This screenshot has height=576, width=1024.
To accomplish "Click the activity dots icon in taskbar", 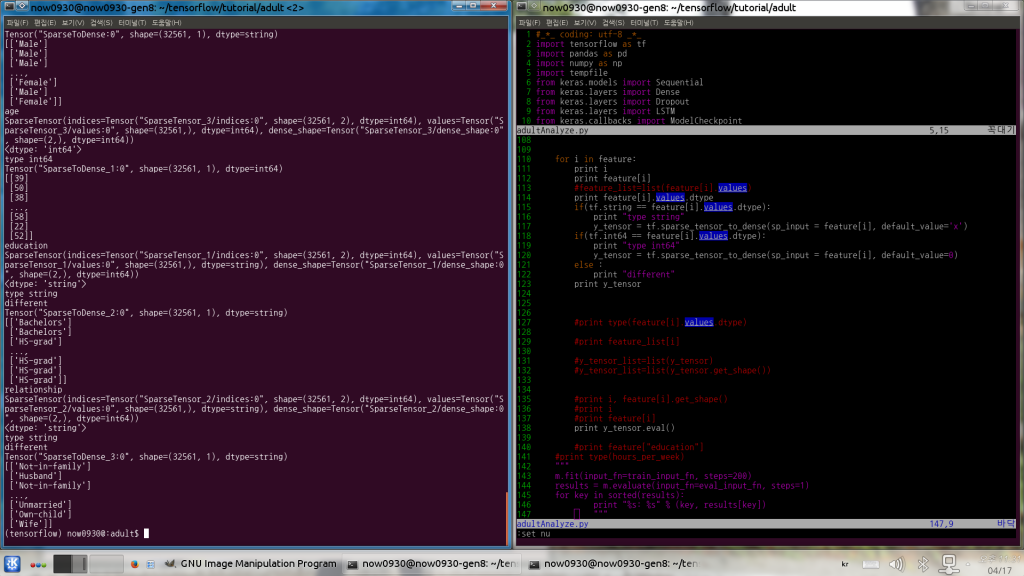I will pos(36,565).
